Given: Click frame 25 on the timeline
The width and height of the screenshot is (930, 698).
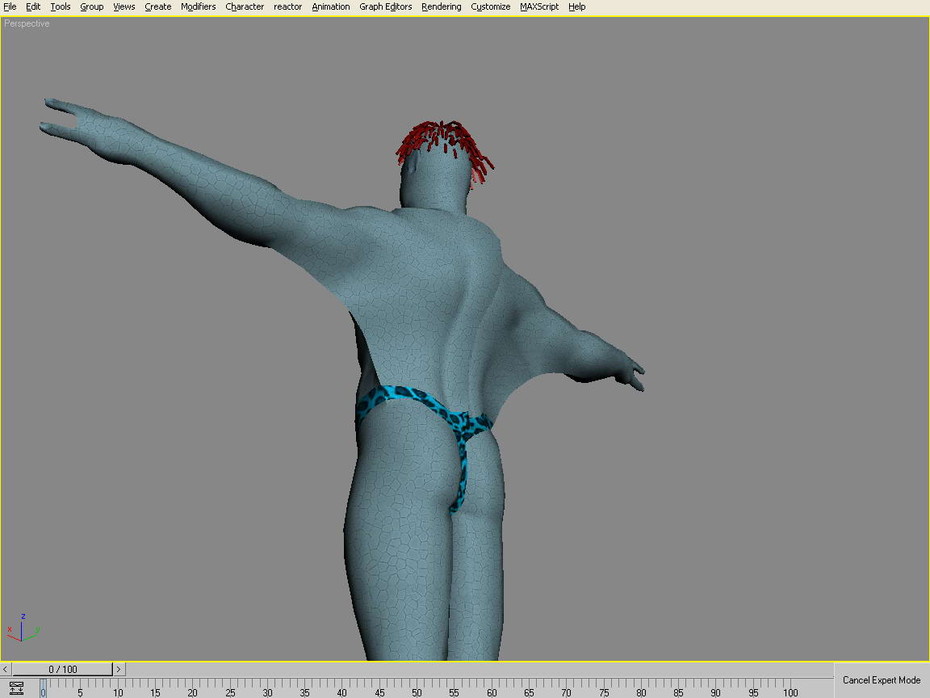Looking at the screenshot, I should [230, 692].
